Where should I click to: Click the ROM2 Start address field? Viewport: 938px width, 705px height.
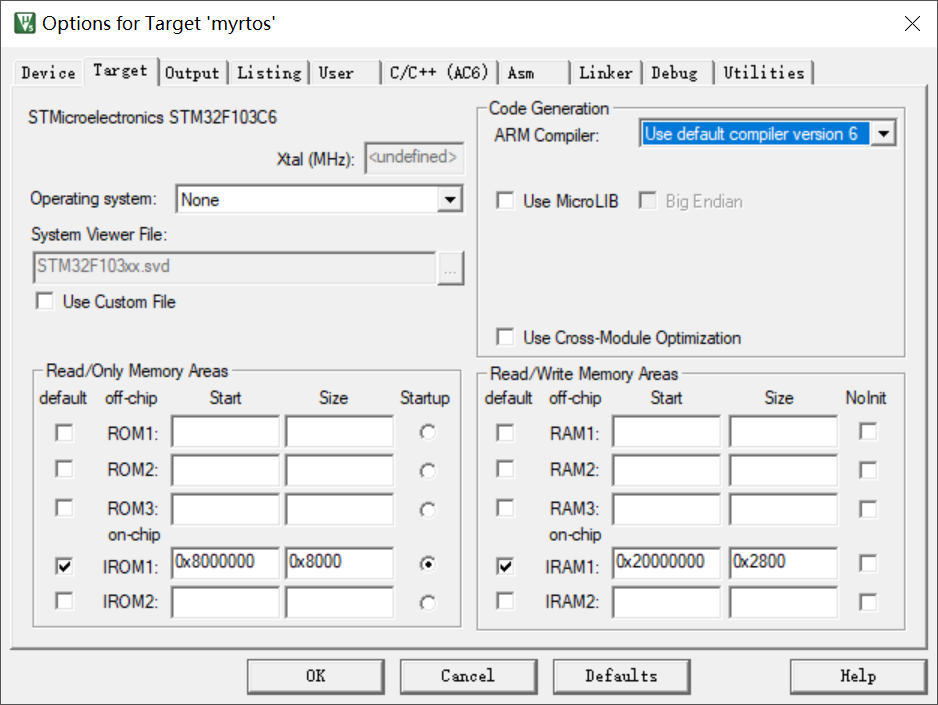click(226, 470)
